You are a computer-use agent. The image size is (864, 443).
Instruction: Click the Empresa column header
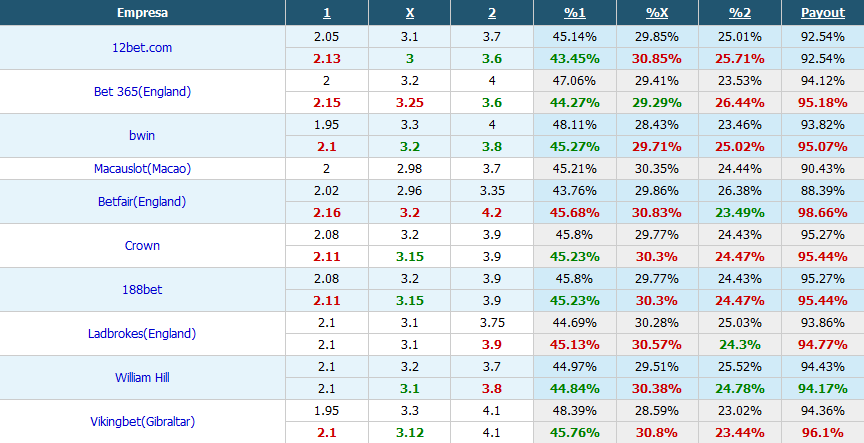click(x=142, y=13)
